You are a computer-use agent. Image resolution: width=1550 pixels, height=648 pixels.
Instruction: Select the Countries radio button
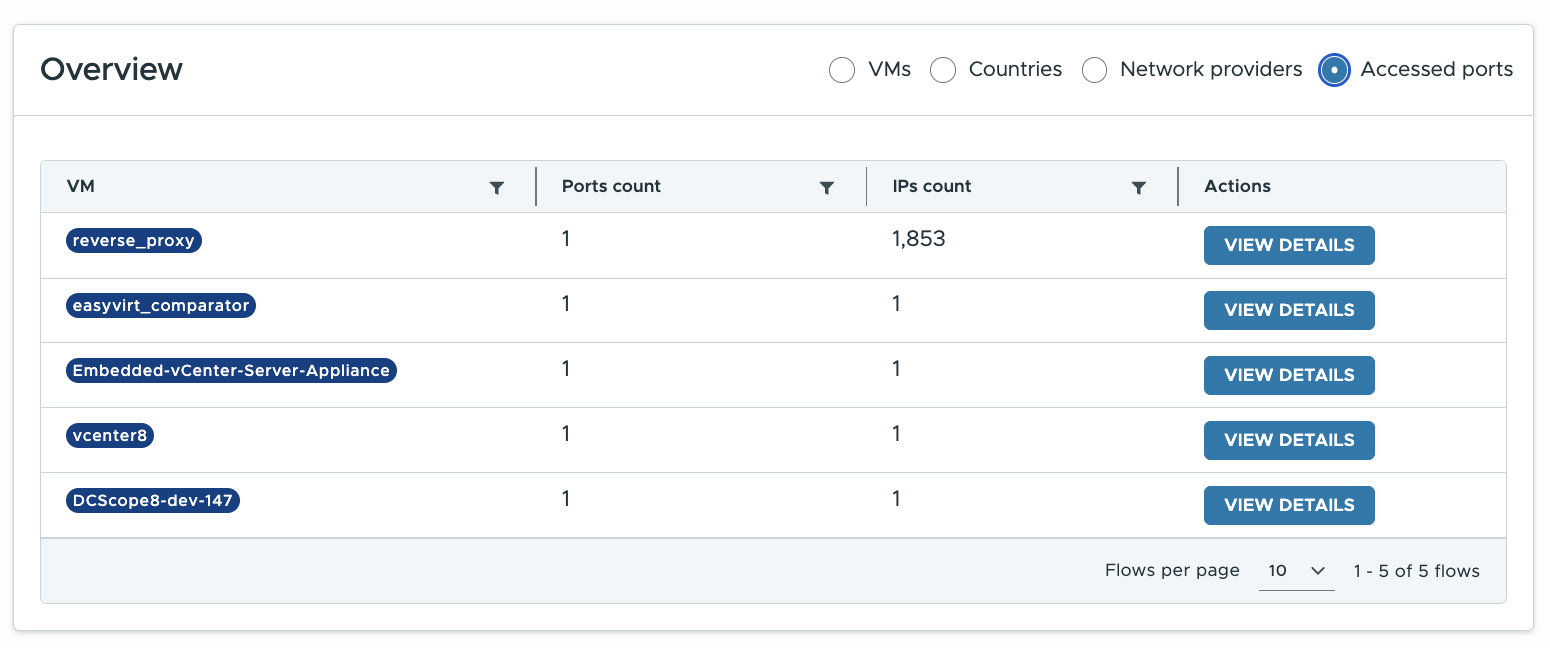pyautogui.click(x=943, y=70)
